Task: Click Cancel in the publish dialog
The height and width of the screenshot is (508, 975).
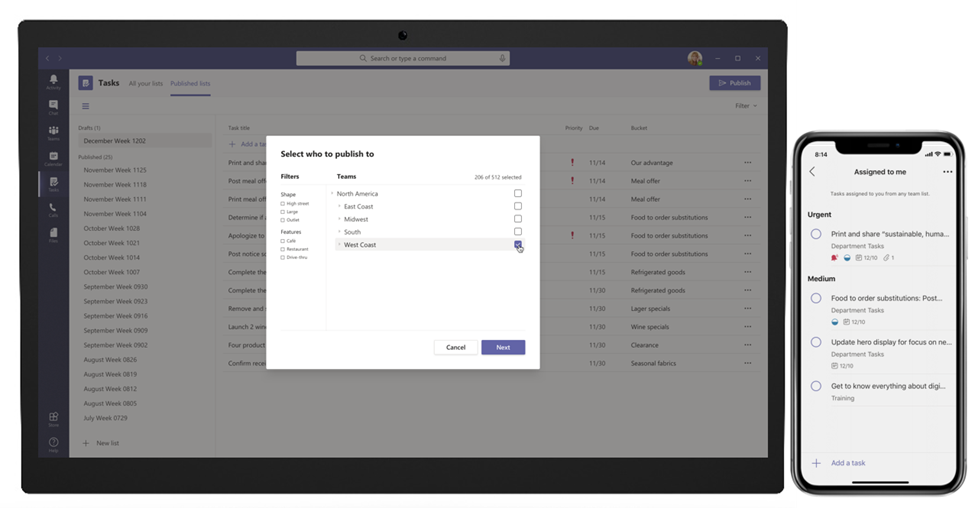Action: click(455, 347)
